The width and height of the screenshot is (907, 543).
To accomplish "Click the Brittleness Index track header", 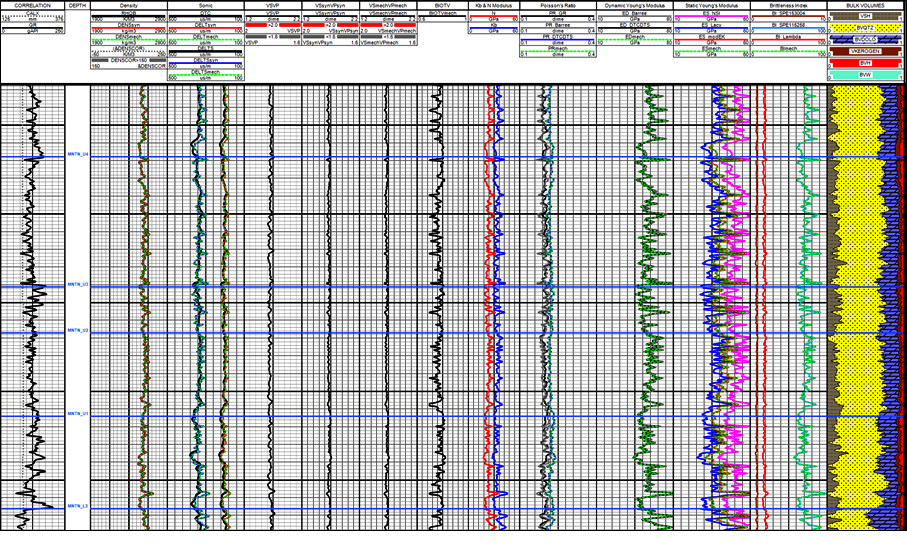I will click(790, 5).
